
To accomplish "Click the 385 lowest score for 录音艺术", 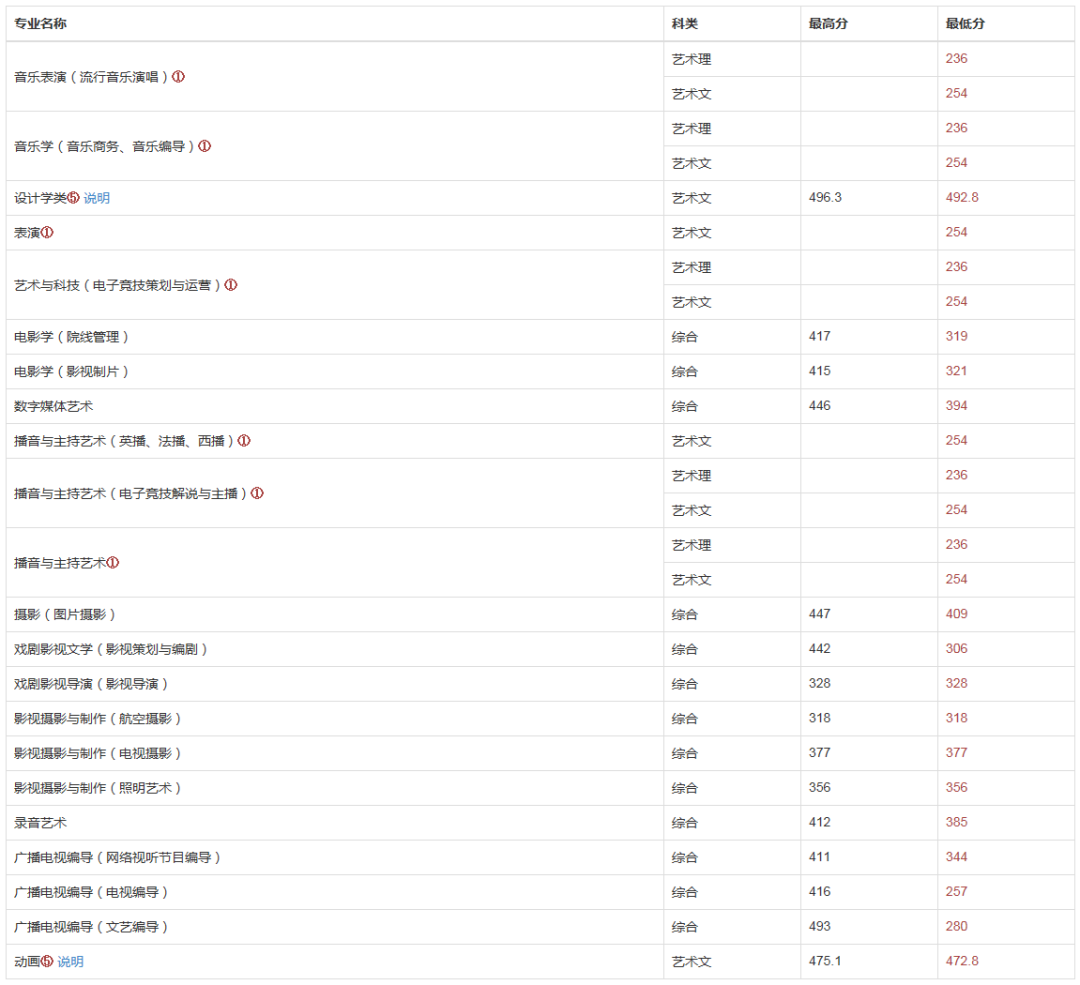I will 957,822.
